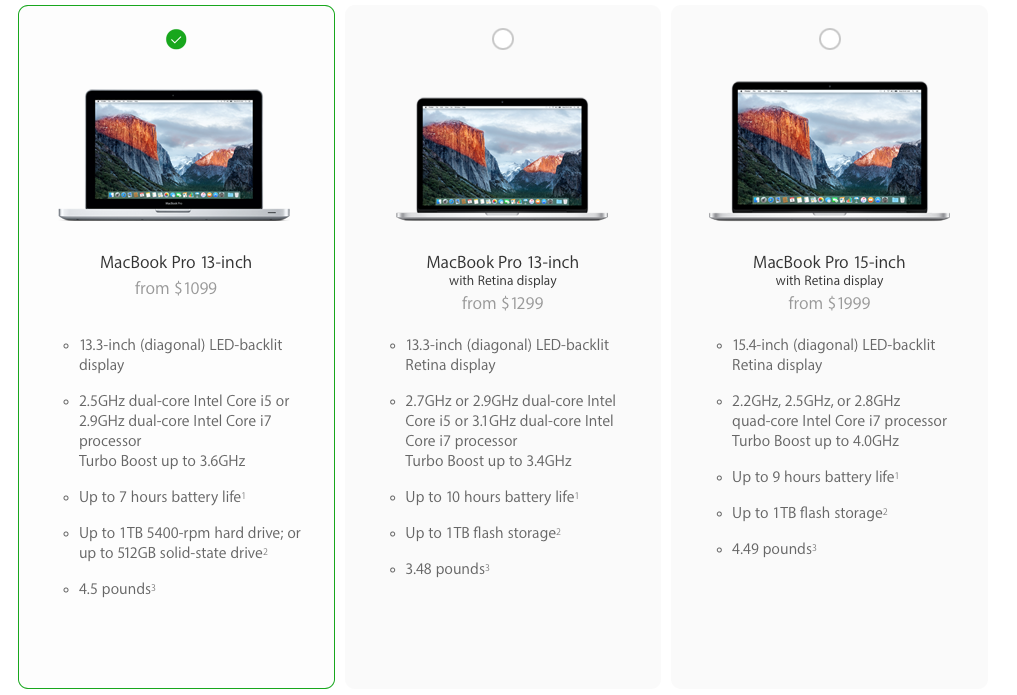Click the 13-inch Retina MacBook Pro image
The image size is (1017, 695).
pyautogui.click(x=502, y=159)
